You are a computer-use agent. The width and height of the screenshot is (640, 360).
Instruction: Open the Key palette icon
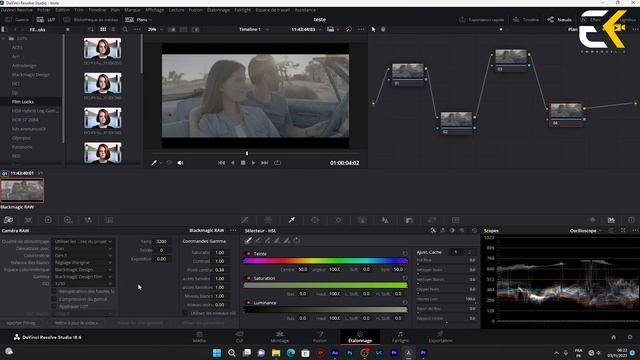click(409, 220)
